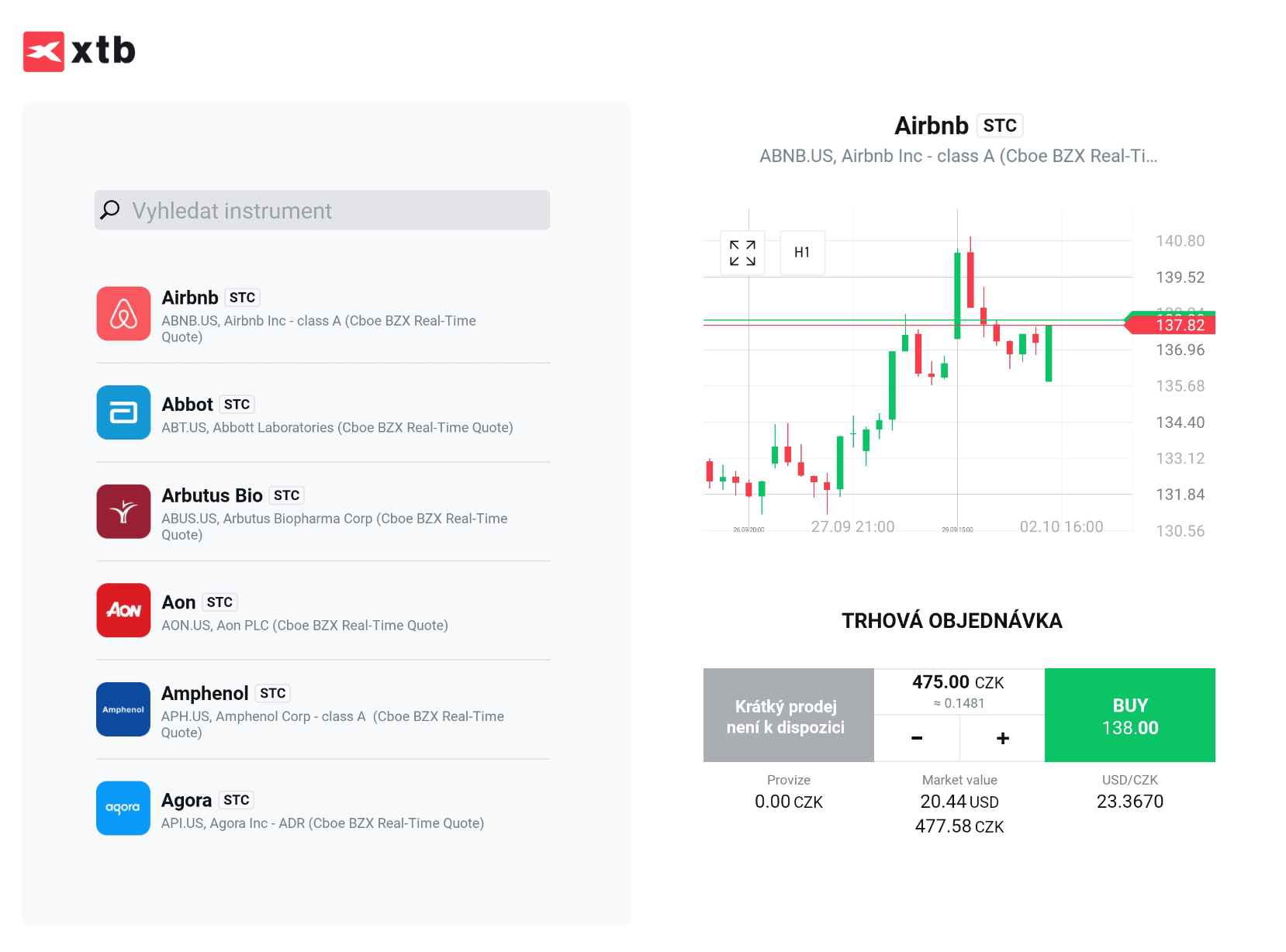Image resolution: width=1286 pixels, height=952 pixels.
Task: Increase order amount with plus button
Action: [1002, 738]
